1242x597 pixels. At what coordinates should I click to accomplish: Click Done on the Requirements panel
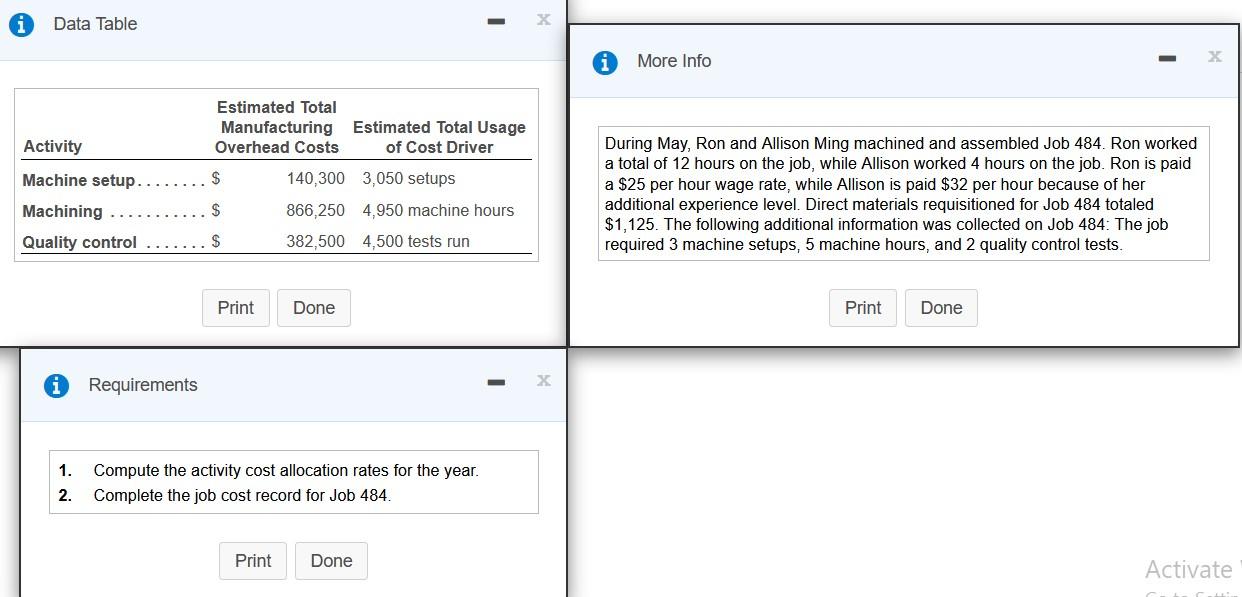click(331, 561)
